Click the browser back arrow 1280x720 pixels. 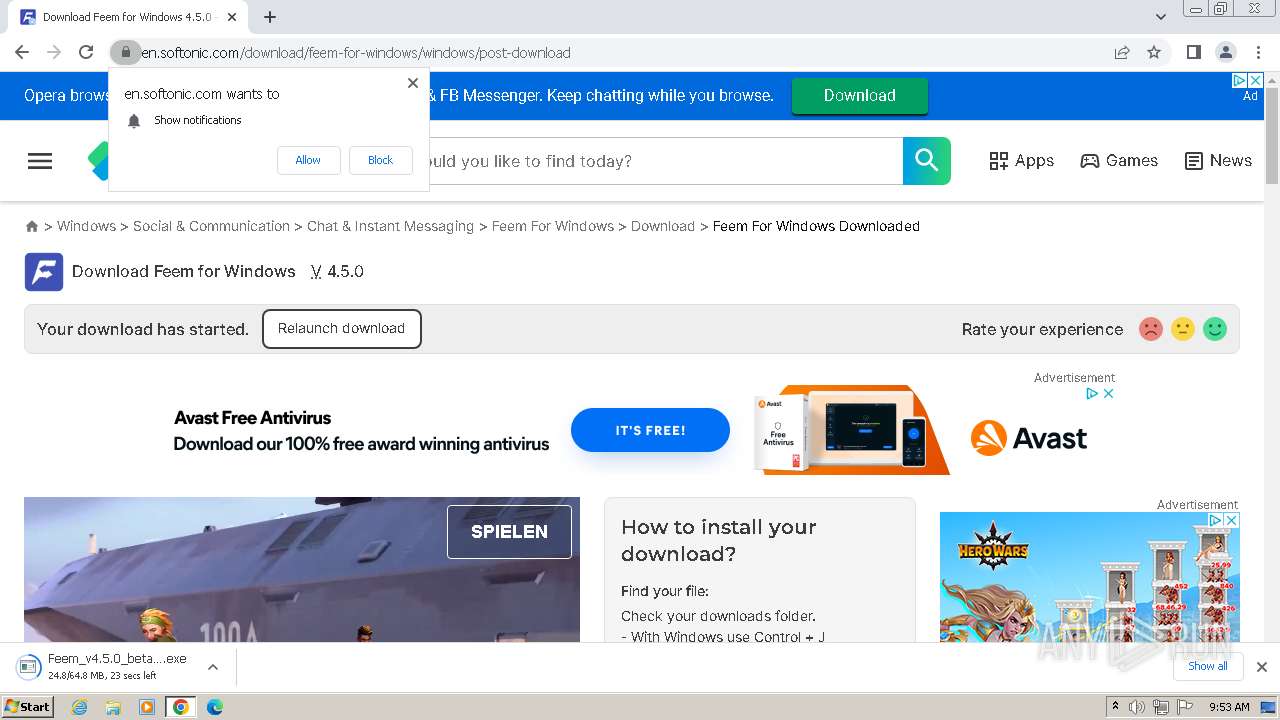(22, 52)
